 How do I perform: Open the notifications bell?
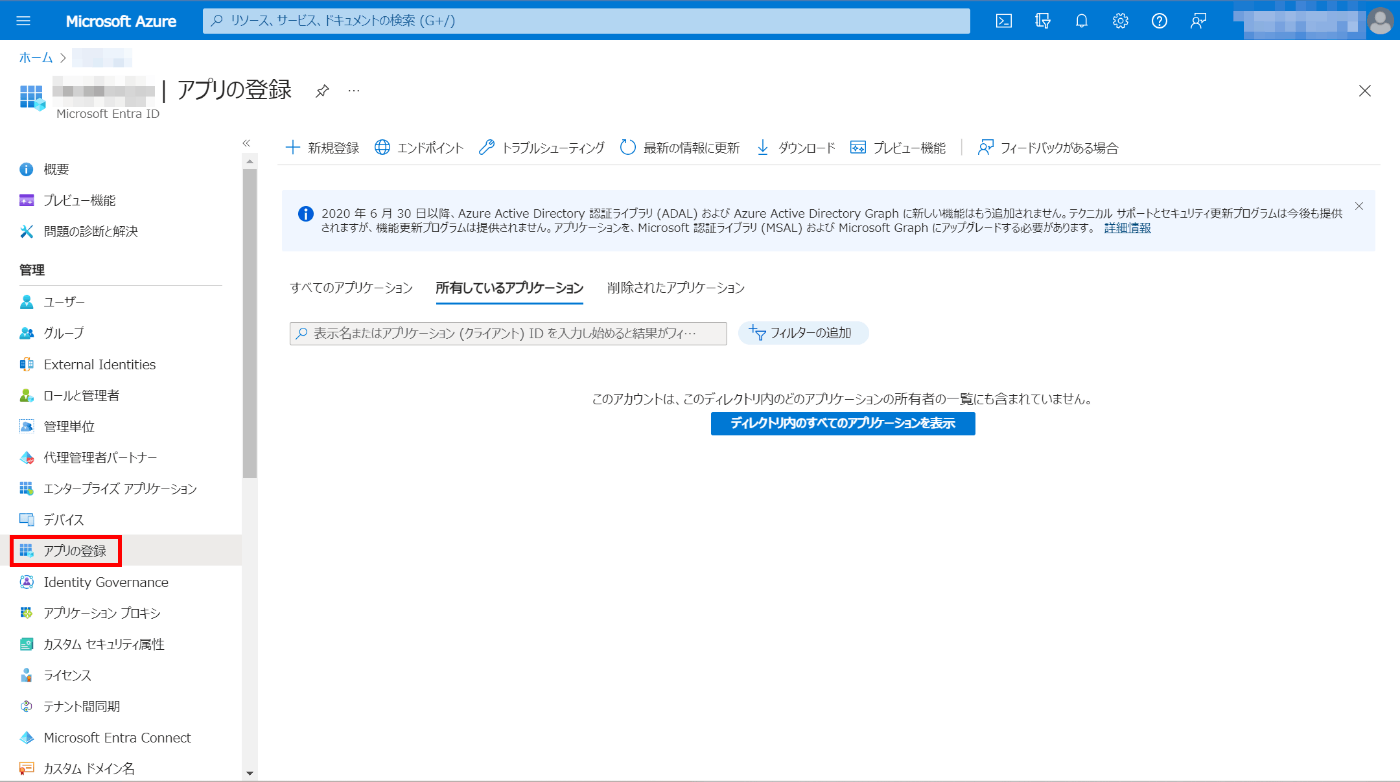pyautogui.click(x=1082, y=21)
